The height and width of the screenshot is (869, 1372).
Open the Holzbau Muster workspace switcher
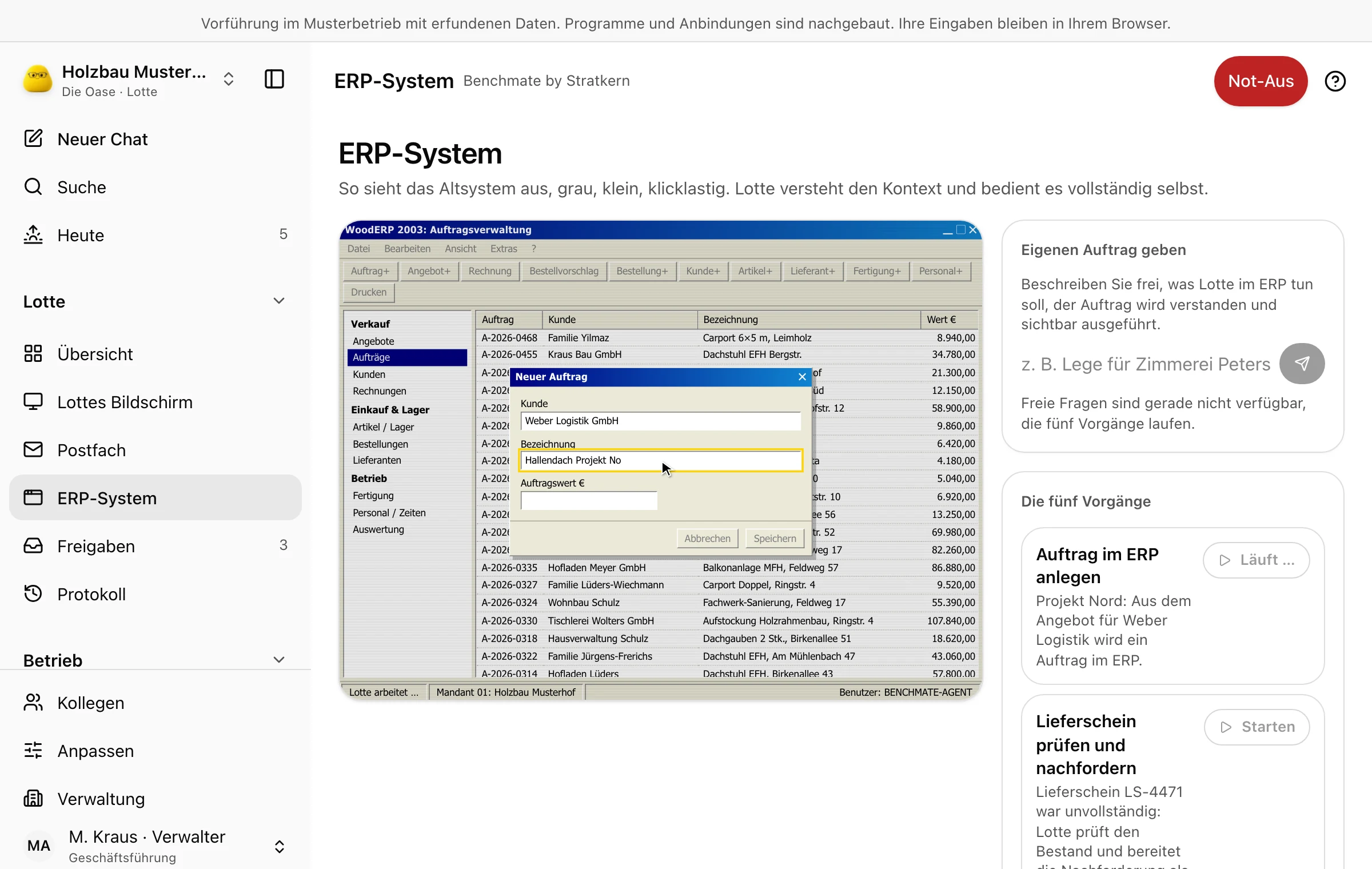[x=229, y=79]
